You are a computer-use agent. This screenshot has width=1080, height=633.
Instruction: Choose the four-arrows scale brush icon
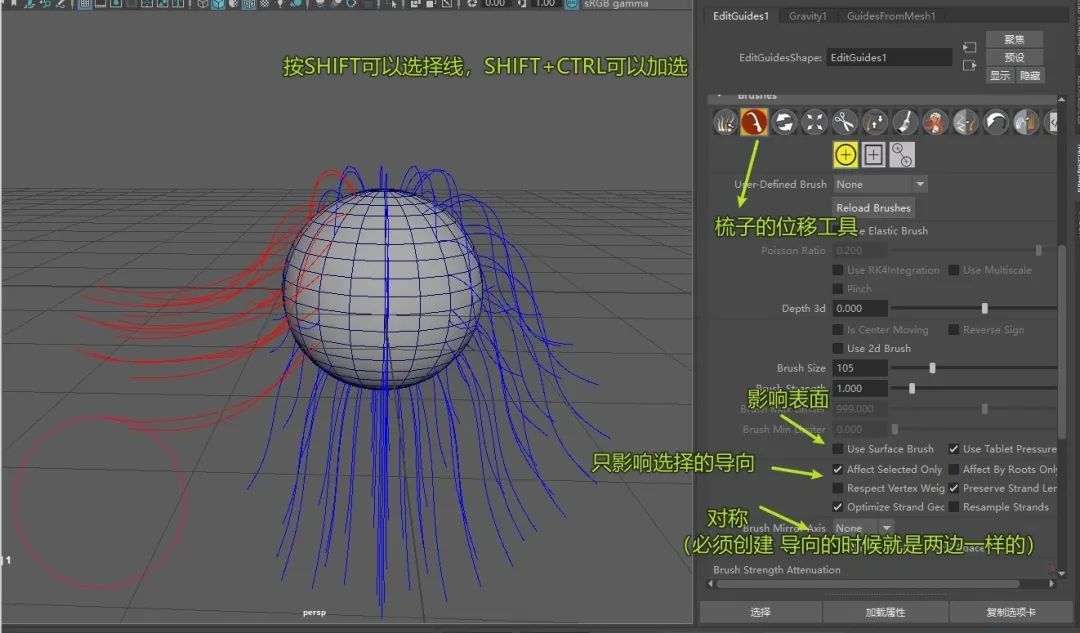tap(815, 123)
